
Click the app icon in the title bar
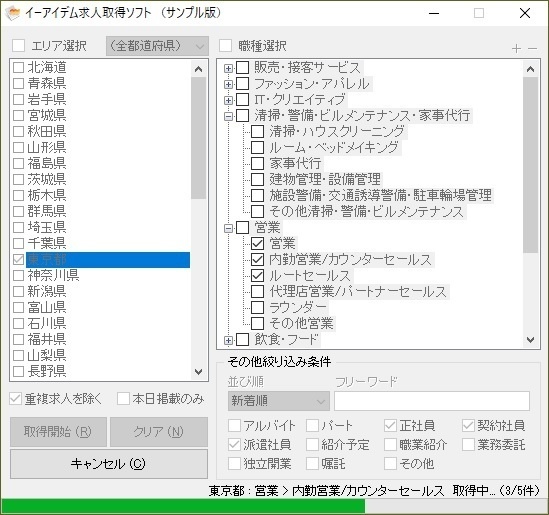(13, 13)
